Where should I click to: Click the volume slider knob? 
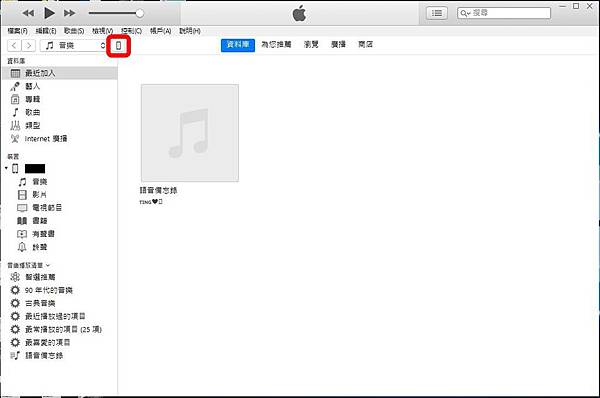140,13
